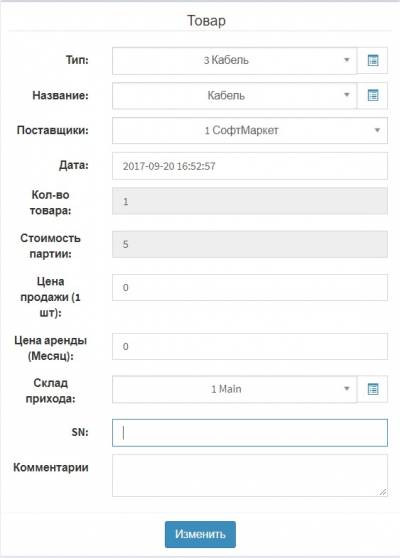400x558 pixels.
Task: Open the Склад прихода dropdown 1 Main
Action: click(x=234, y=389)
